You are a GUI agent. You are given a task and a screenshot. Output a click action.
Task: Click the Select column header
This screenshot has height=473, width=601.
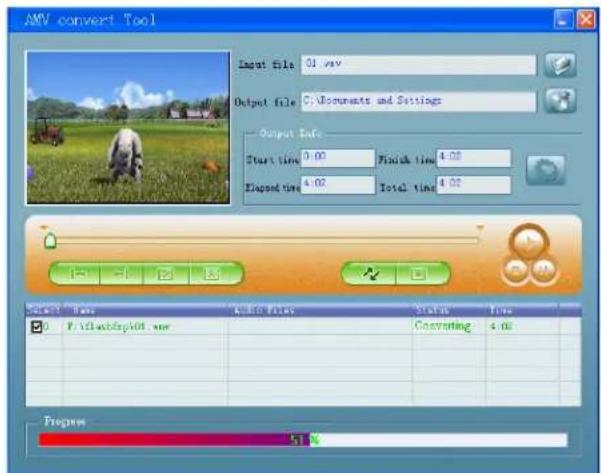[x=44, y=310]
